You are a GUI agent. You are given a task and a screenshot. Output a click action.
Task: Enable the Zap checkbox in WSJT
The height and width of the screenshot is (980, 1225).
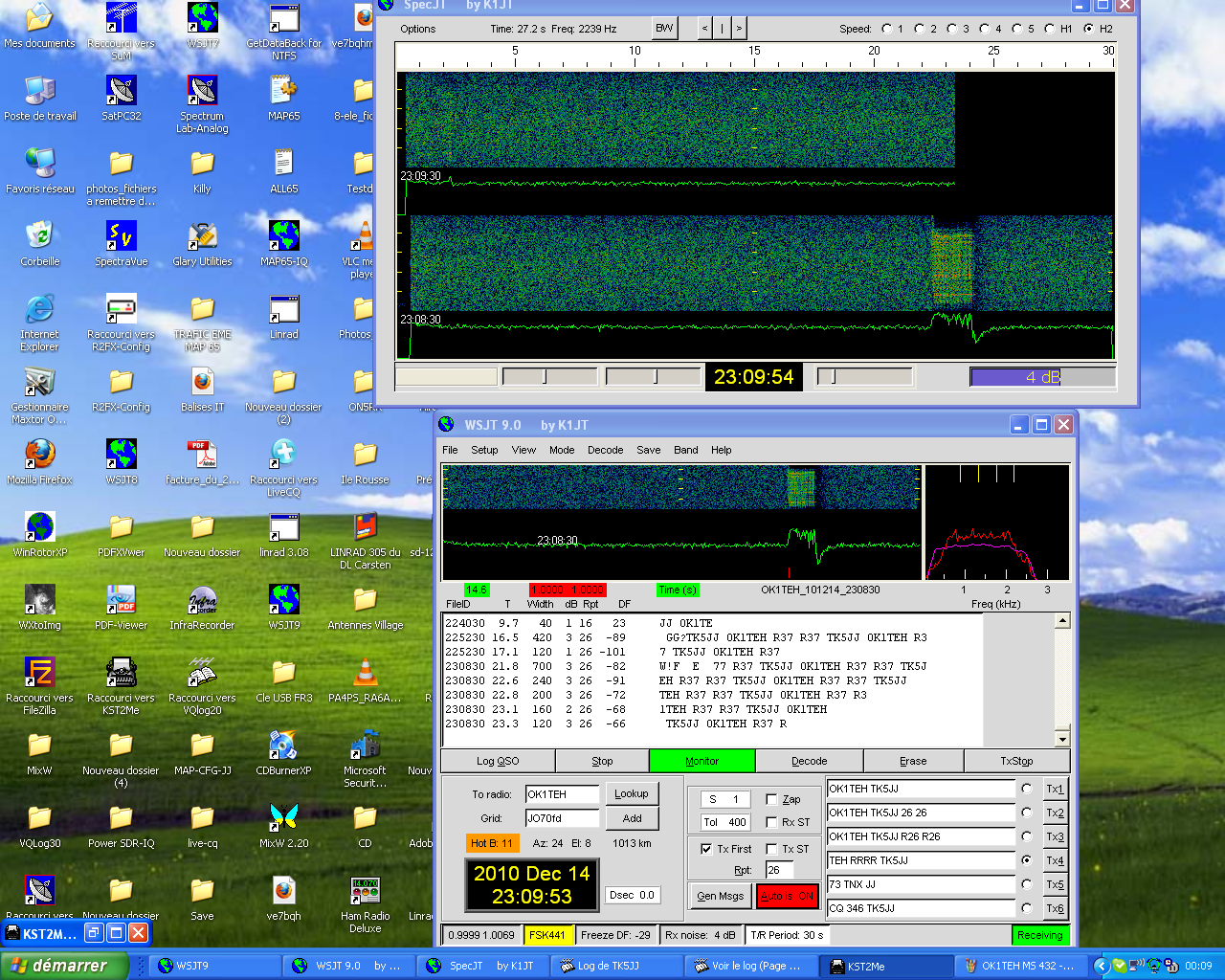click(771, 799)
